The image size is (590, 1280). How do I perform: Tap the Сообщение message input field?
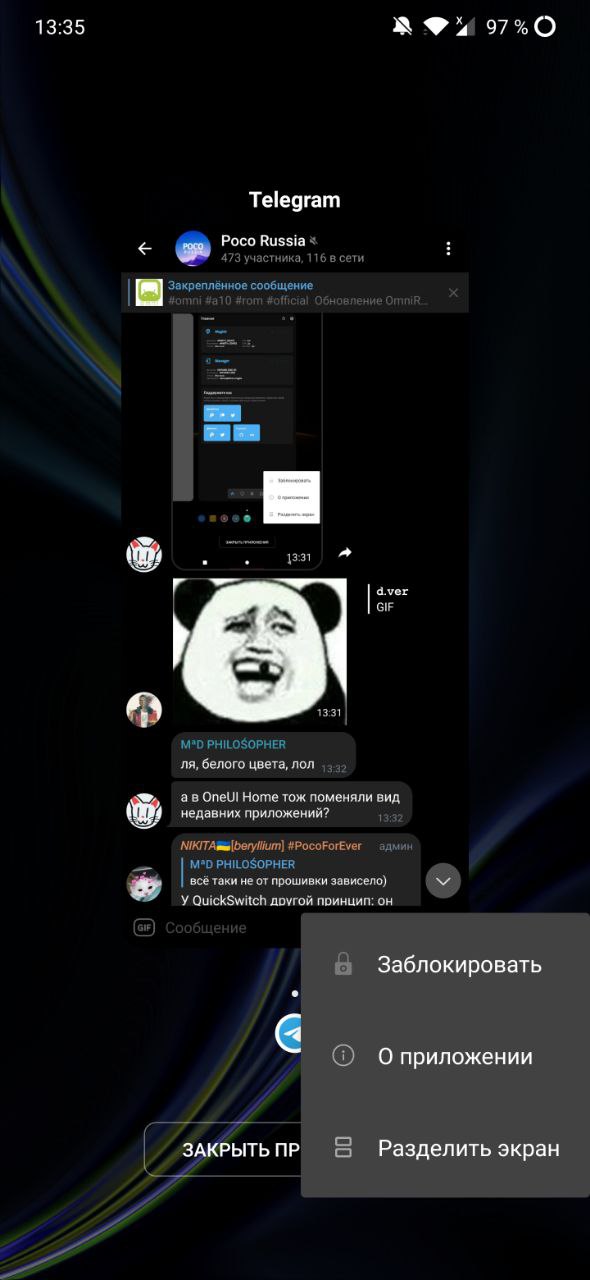[x=206, y=928]
